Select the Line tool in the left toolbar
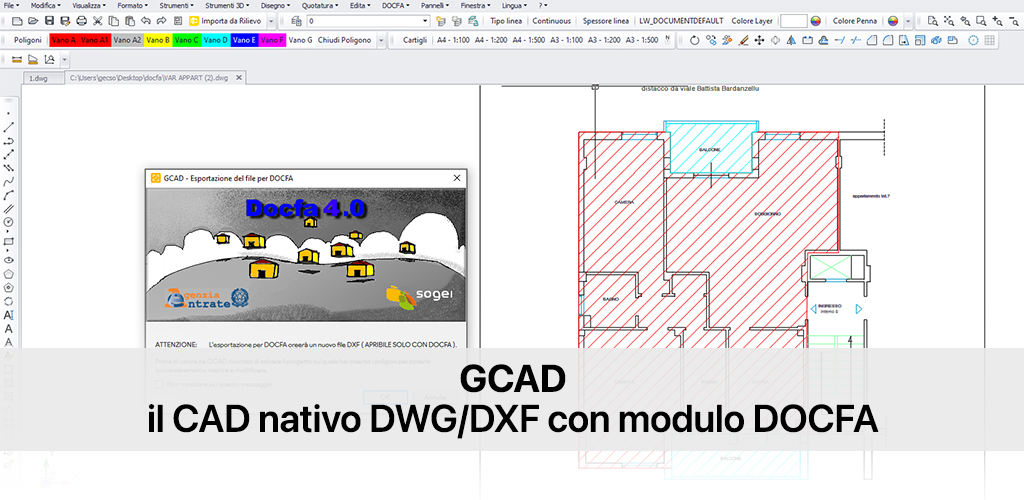Screen dimensions: 1024x500 (8, 127)
